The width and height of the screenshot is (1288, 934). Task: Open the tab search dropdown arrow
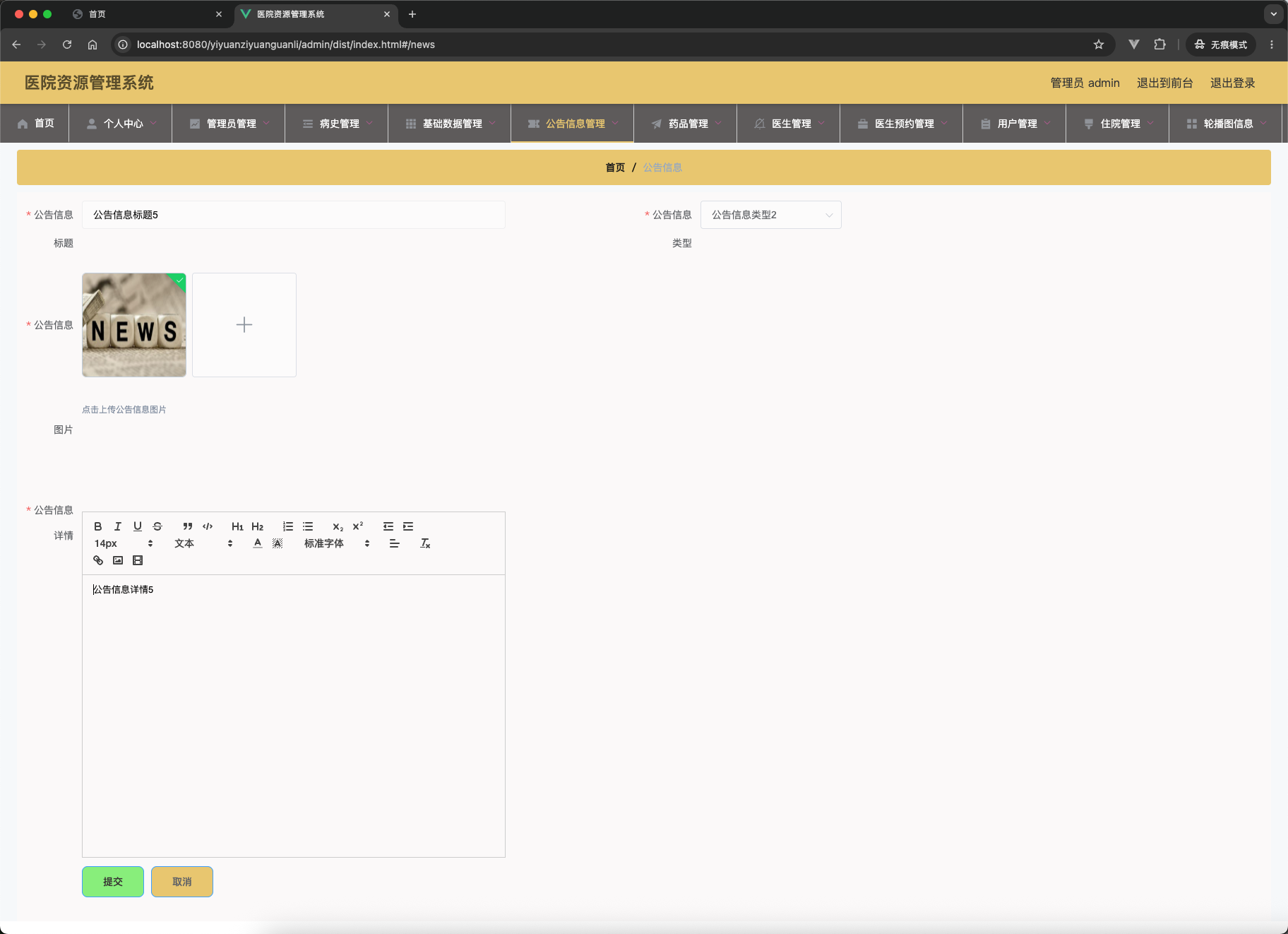pyautogui.click(x=1274, y=14)
